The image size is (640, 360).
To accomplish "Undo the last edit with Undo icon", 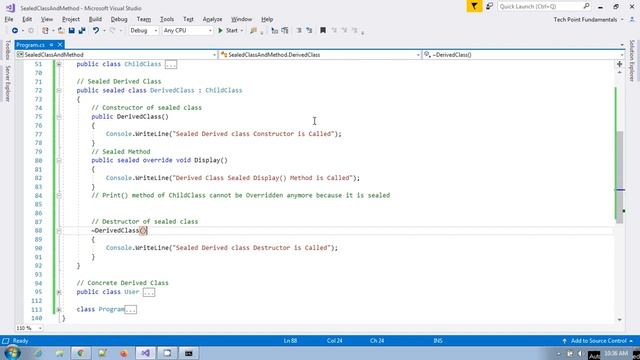I will [96, 31].
